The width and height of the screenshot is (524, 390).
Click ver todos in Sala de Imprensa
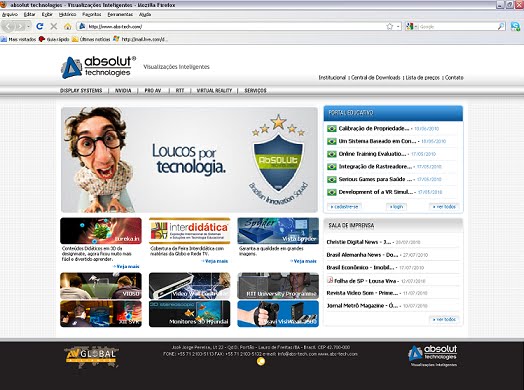444,319
